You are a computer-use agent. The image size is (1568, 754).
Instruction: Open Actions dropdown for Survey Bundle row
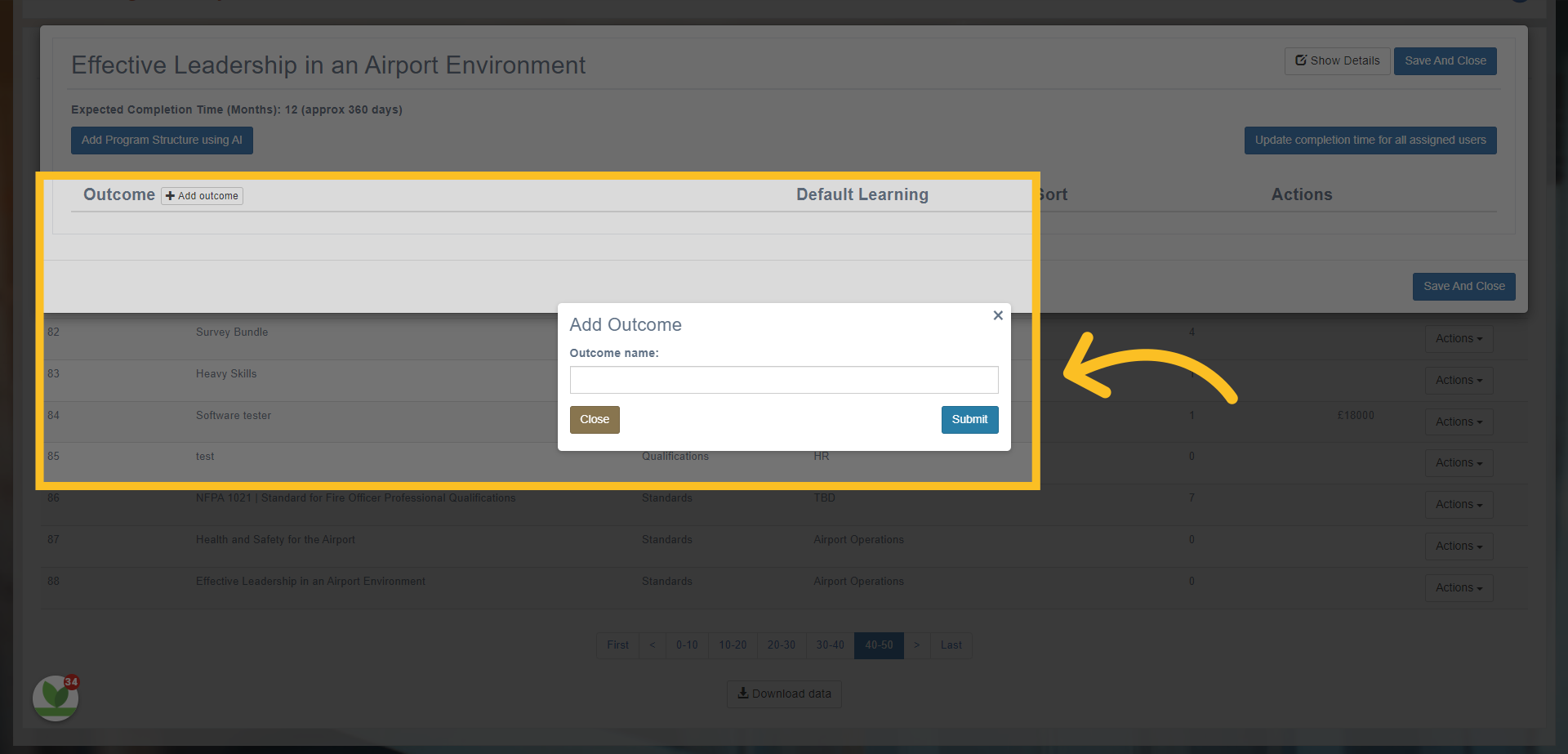1459,339
